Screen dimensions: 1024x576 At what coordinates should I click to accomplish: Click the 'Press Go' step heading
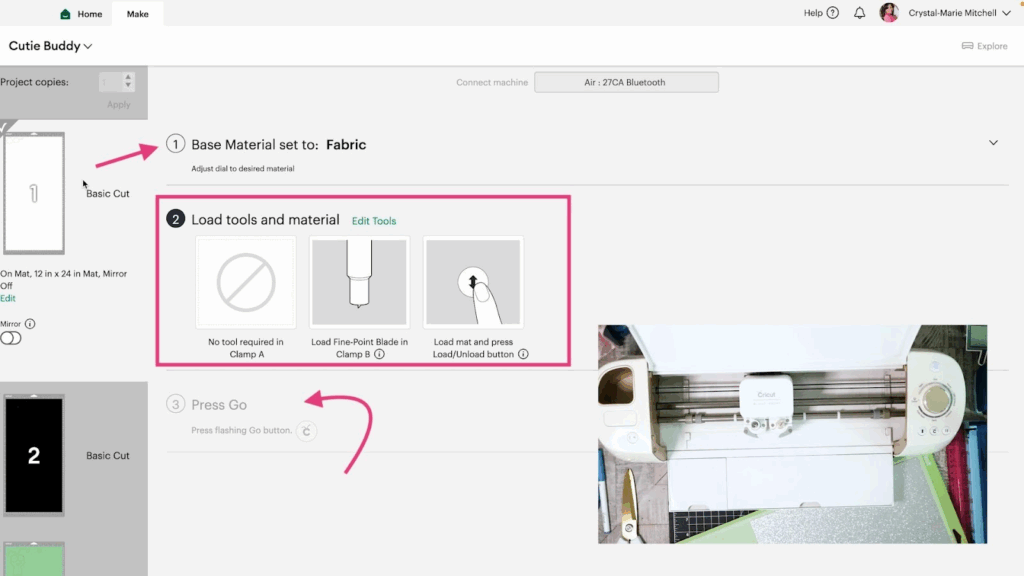[x=219, y=405]
